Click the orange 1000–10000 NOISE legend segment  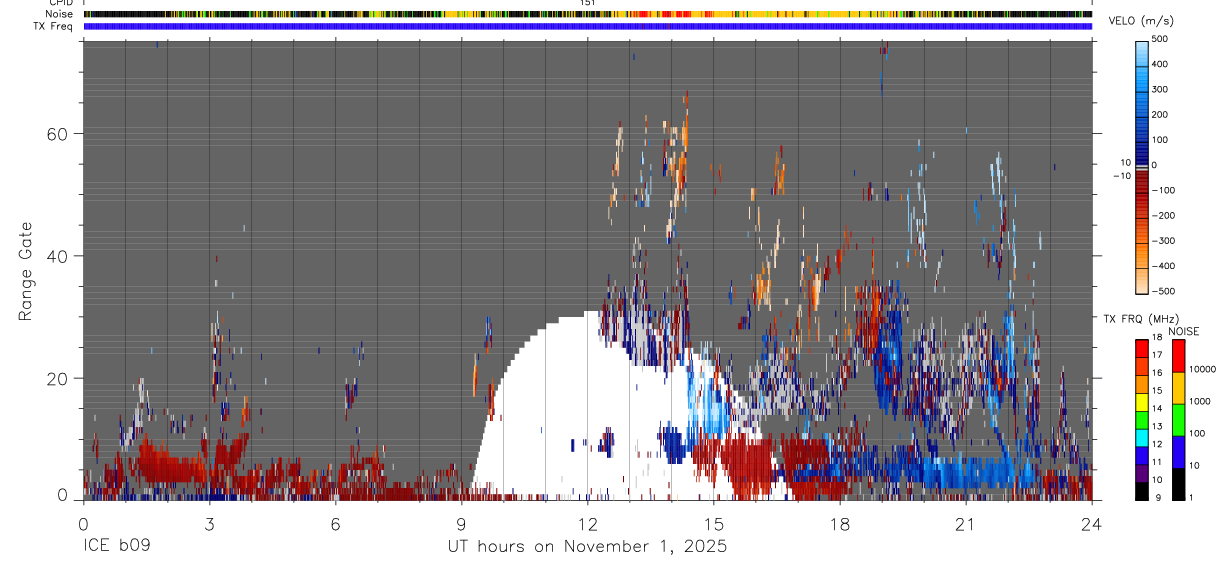pos(1179,388)
